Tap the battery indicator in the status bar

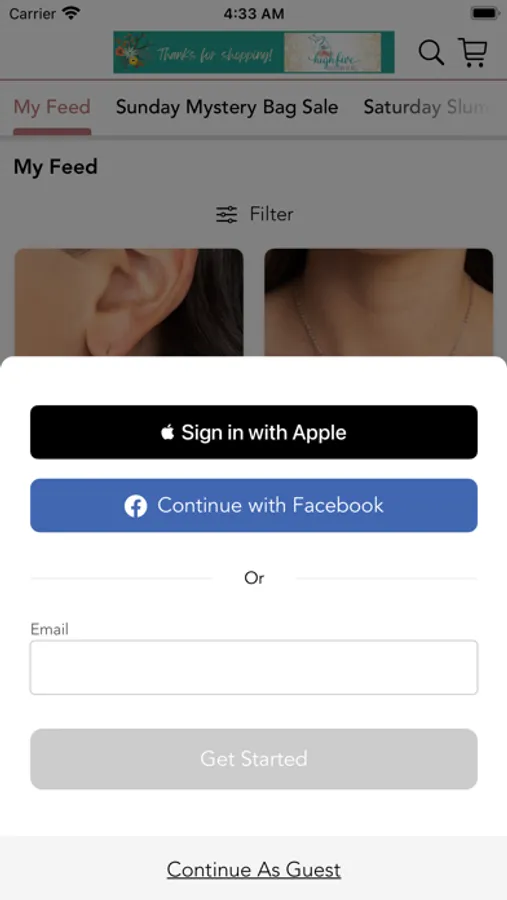click(x=485, y=13)
